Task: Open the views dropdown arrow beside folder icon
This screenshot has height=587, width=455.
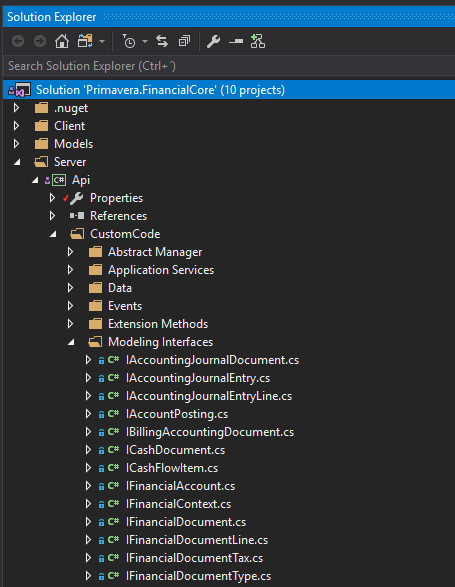Action: [x=102, y=42]
